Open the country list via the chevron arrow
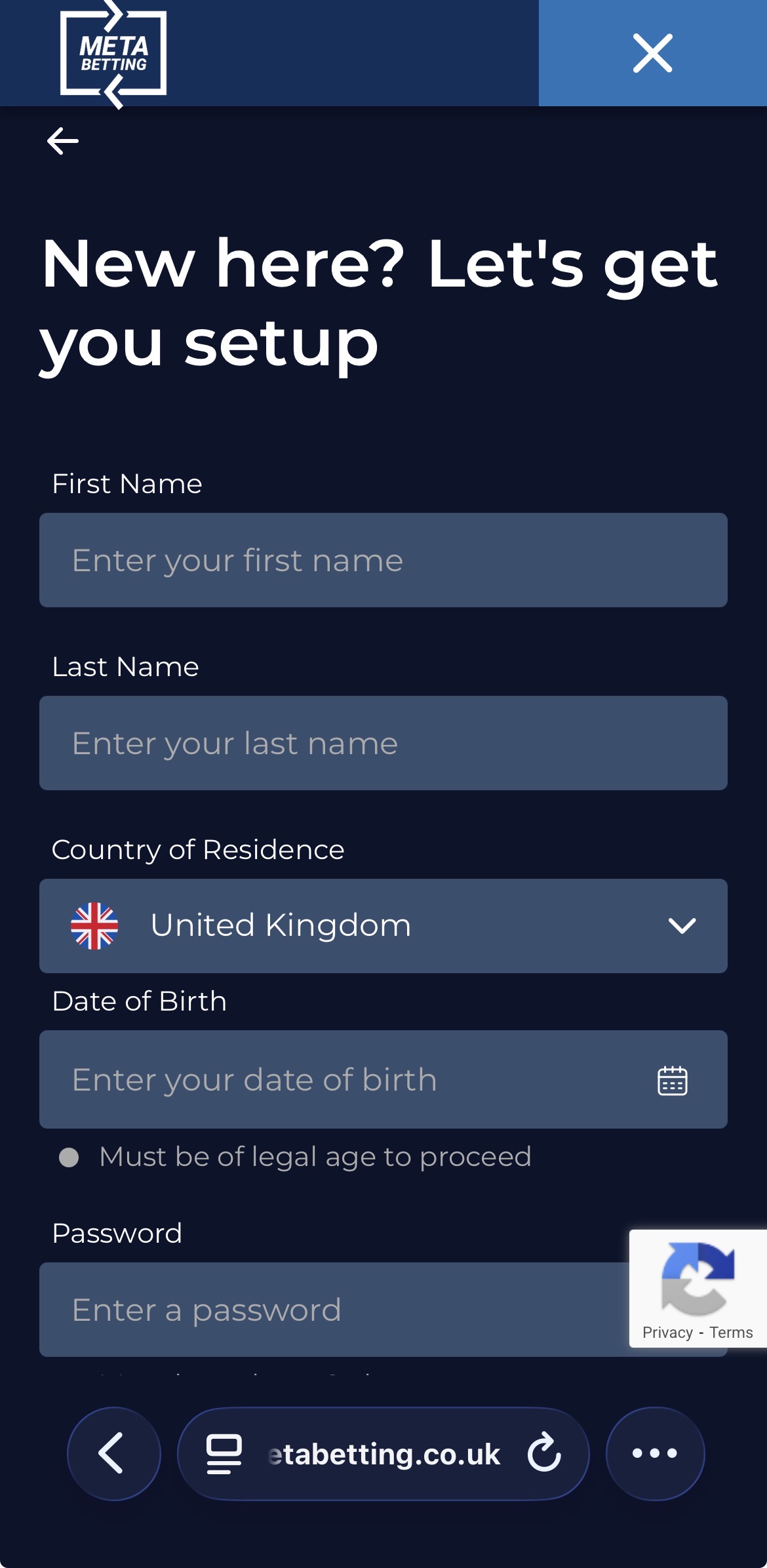The image size is (767, 1568). coord(682,925)
